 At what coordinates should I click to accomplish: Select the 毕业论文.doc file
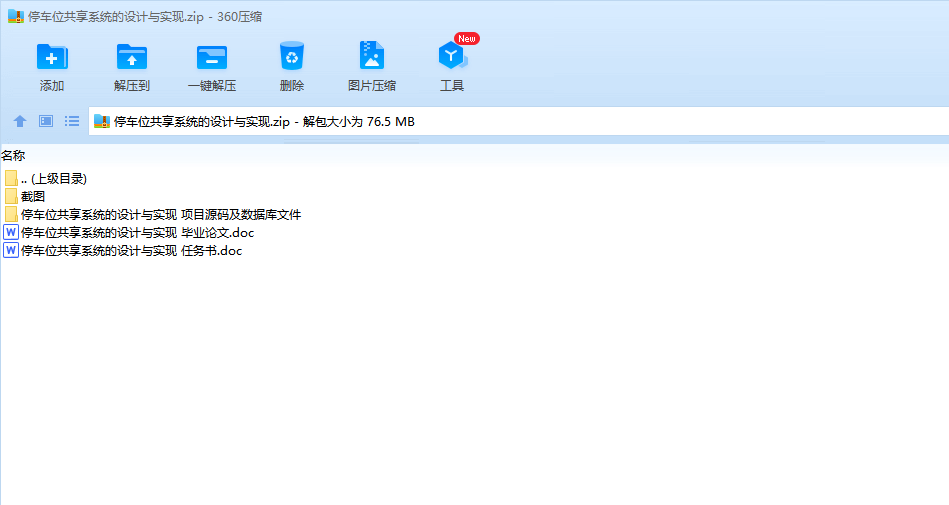click(129, 233)
